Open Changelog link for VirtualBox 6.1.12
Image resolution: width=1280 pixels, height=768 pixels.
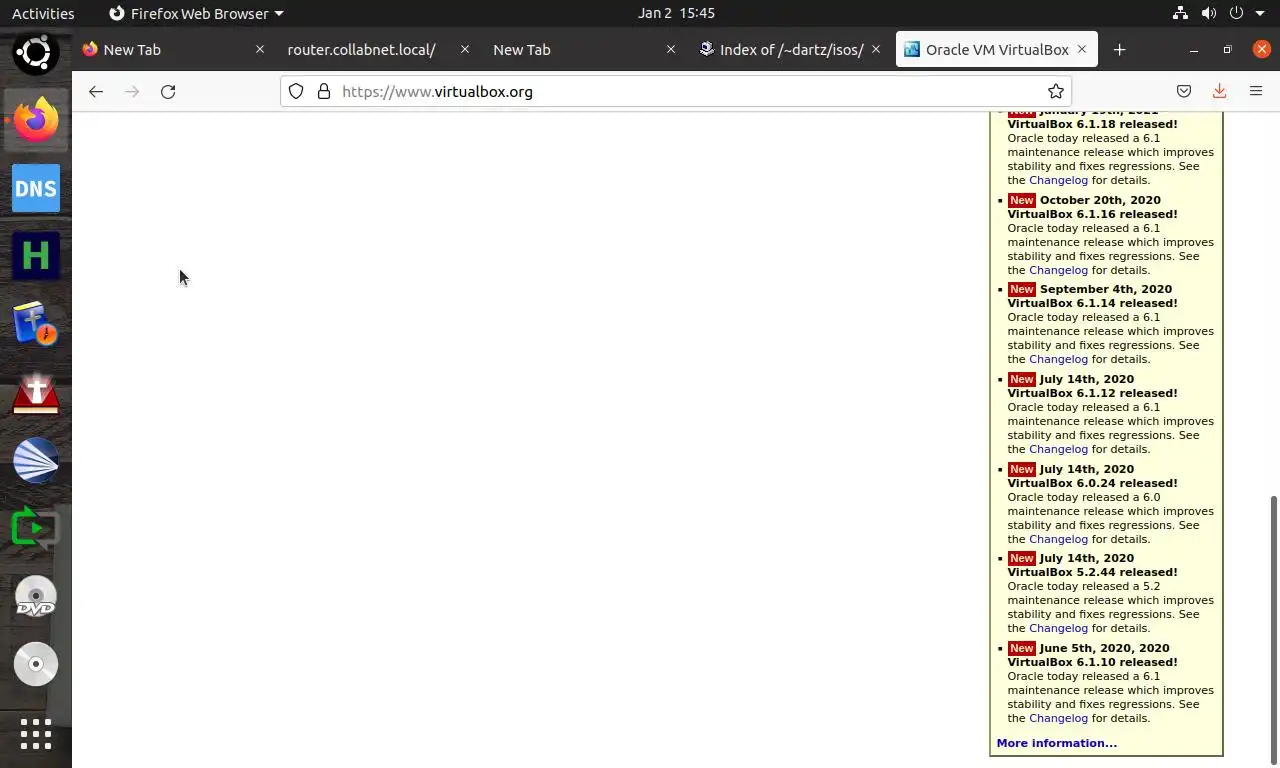pyautogui.click(x=1058, y=449)
